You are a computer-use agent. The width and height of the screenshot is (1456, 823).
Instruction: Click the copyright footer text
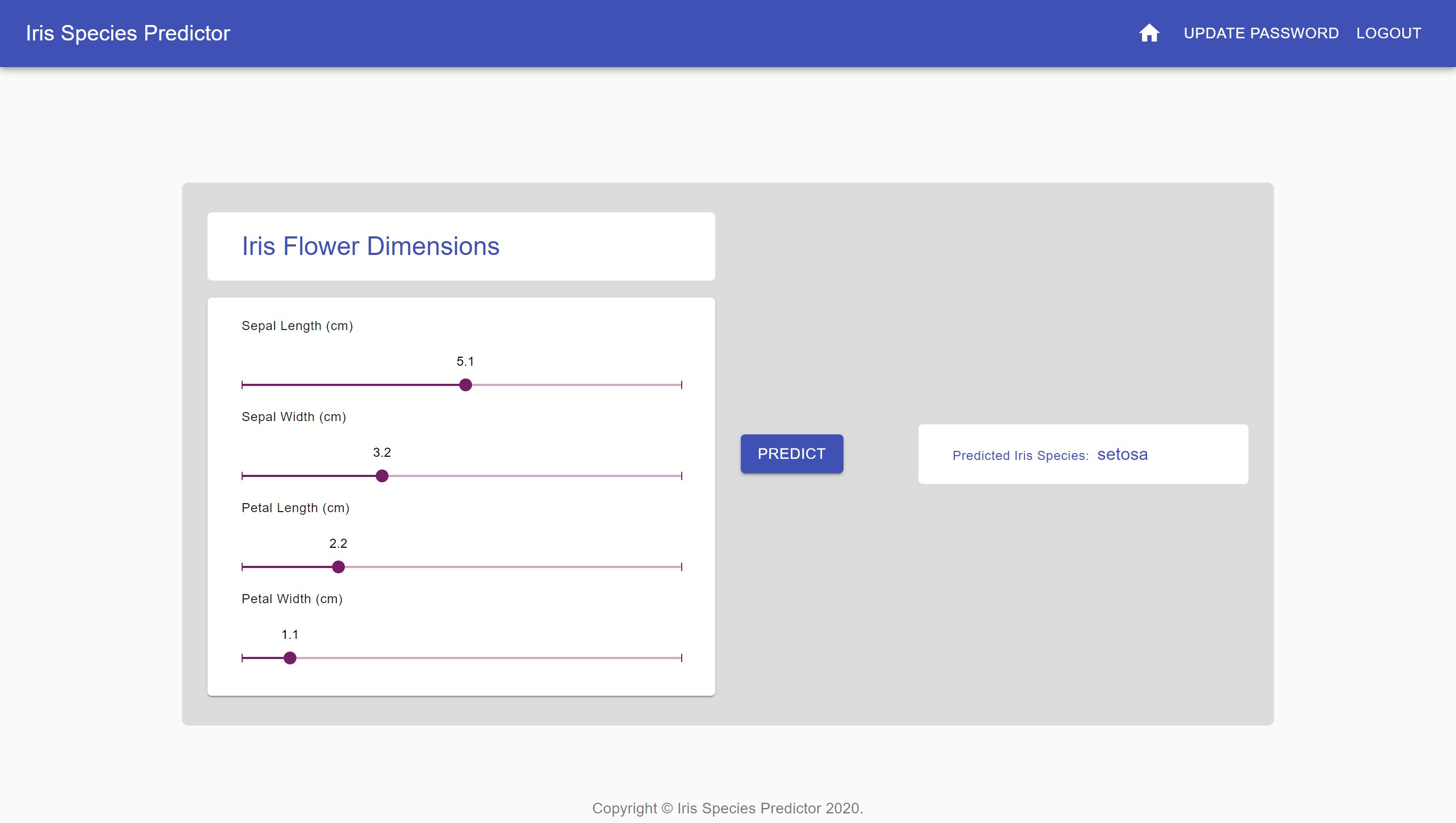pyautogui.click(x=727, y=808)
